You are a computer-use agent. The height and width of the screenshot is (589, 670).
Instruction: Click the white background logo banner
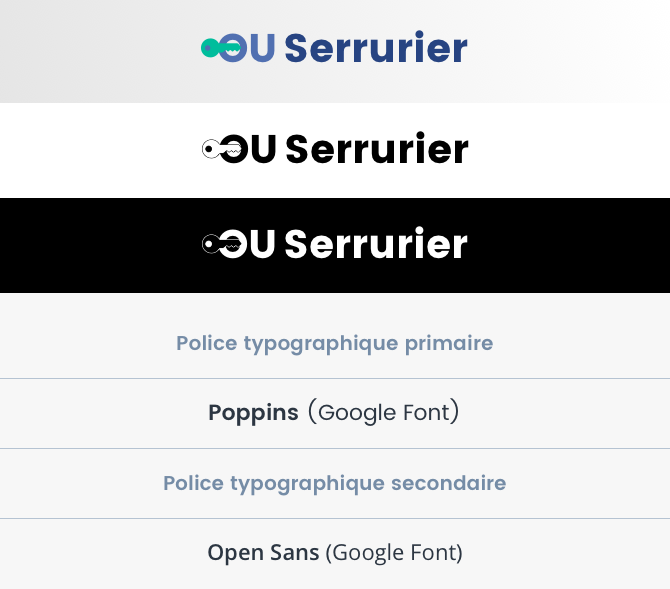335,150
